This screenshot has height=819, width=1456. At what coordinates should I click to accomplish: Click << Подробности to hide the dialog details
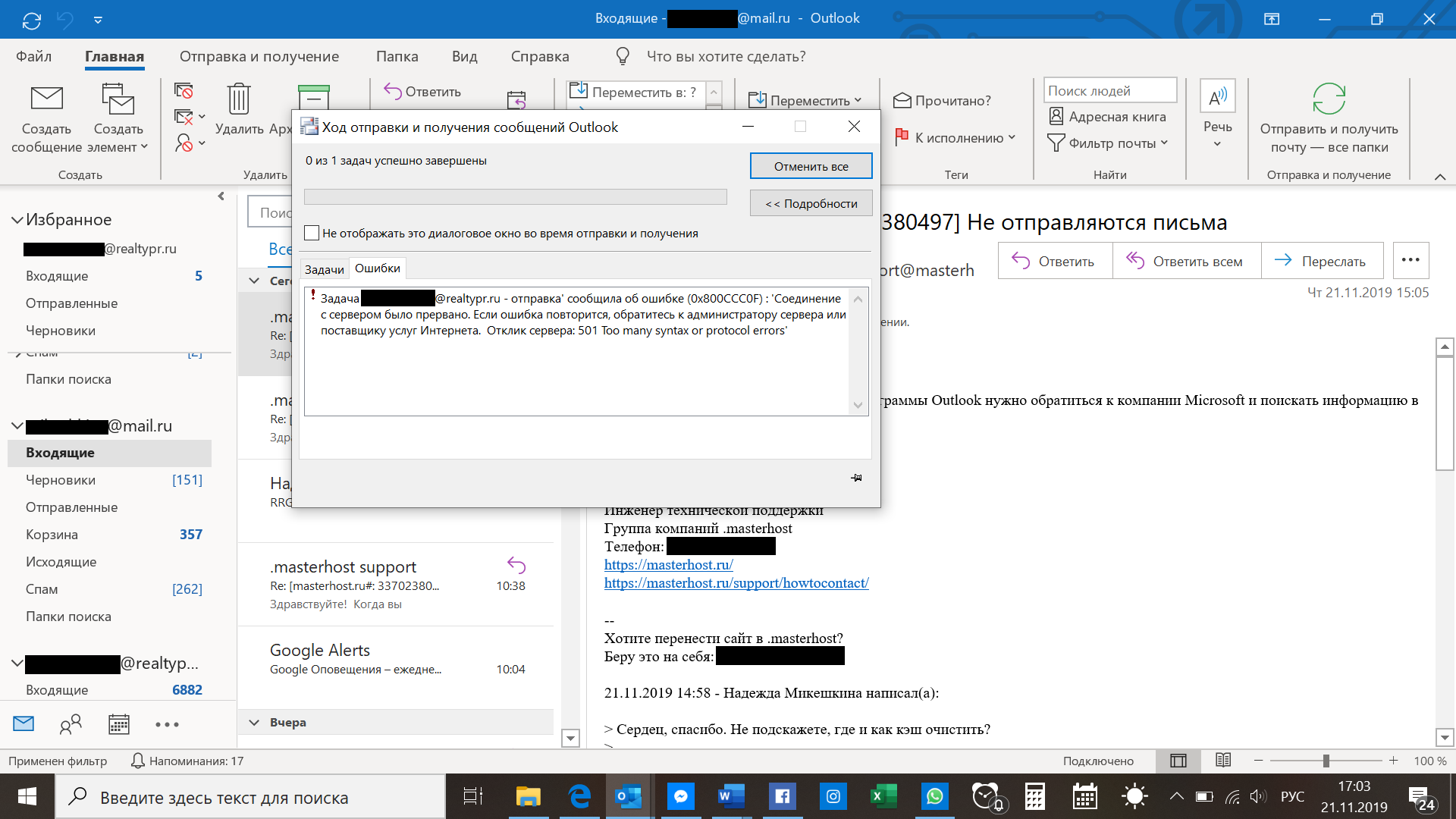point(811,203)
